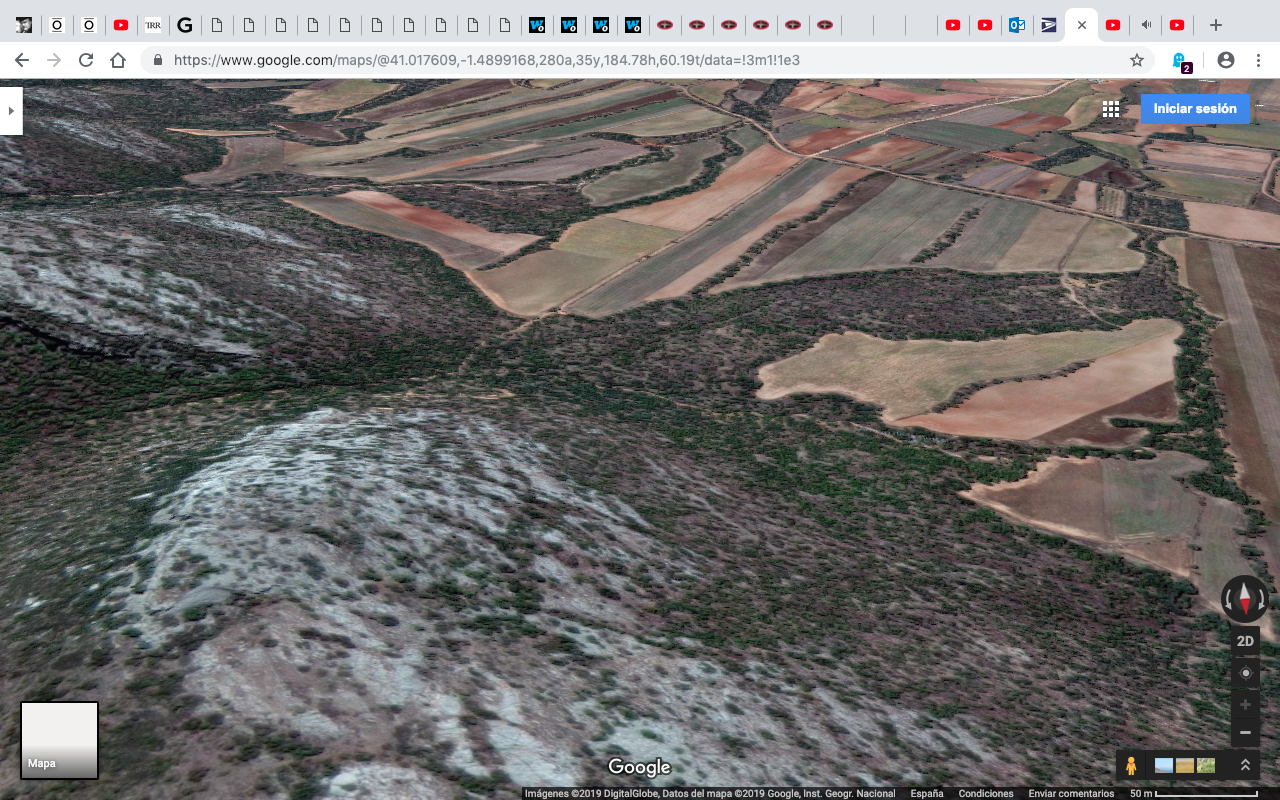Expand the imagery strip with double chevron
Screen dimensions: 1280x800
click(x=1246, y=765)
